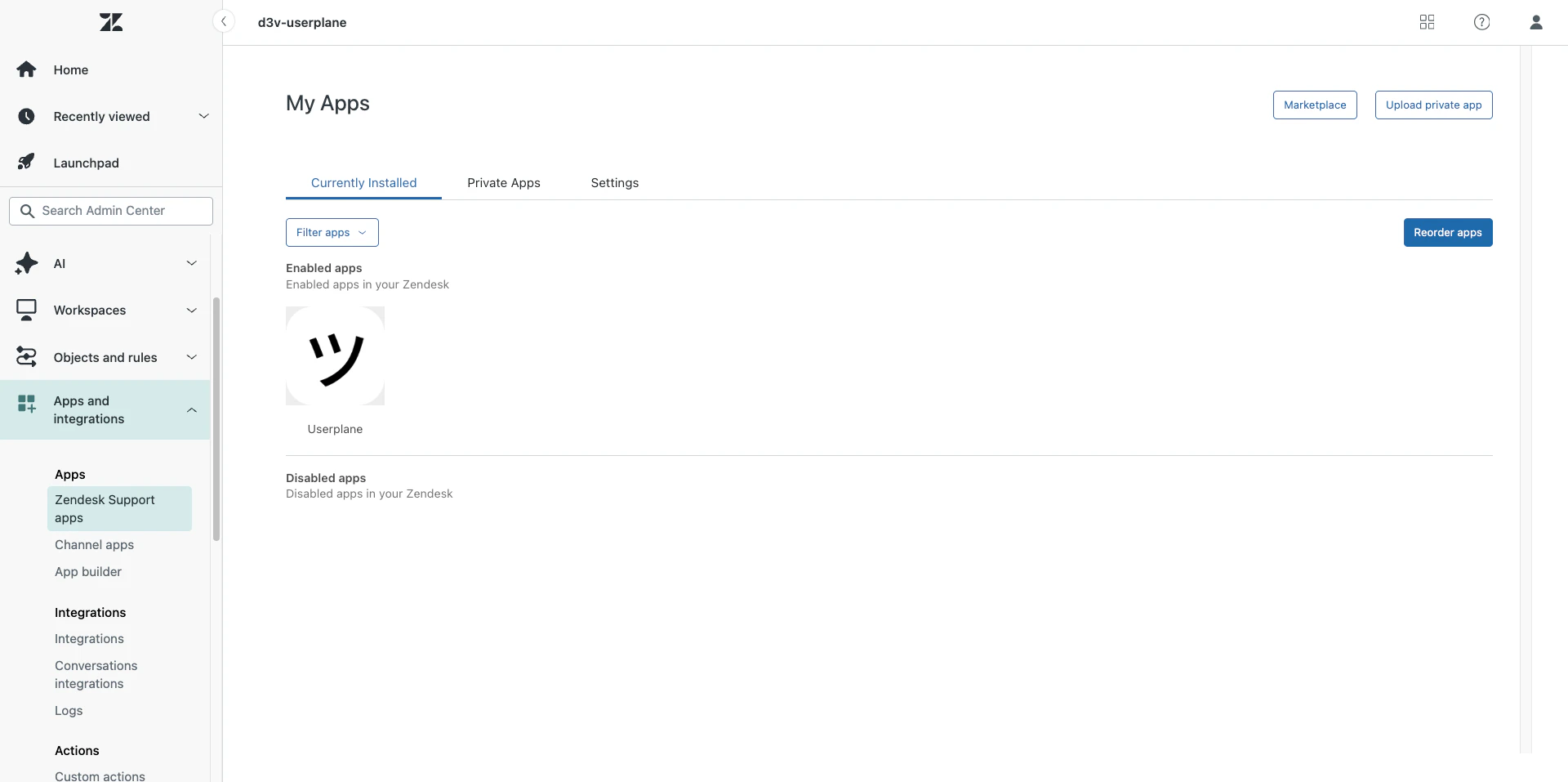Open Custom actions in sidebar
This screenshot has width=1568, height=782.
[x=100, y=775]
